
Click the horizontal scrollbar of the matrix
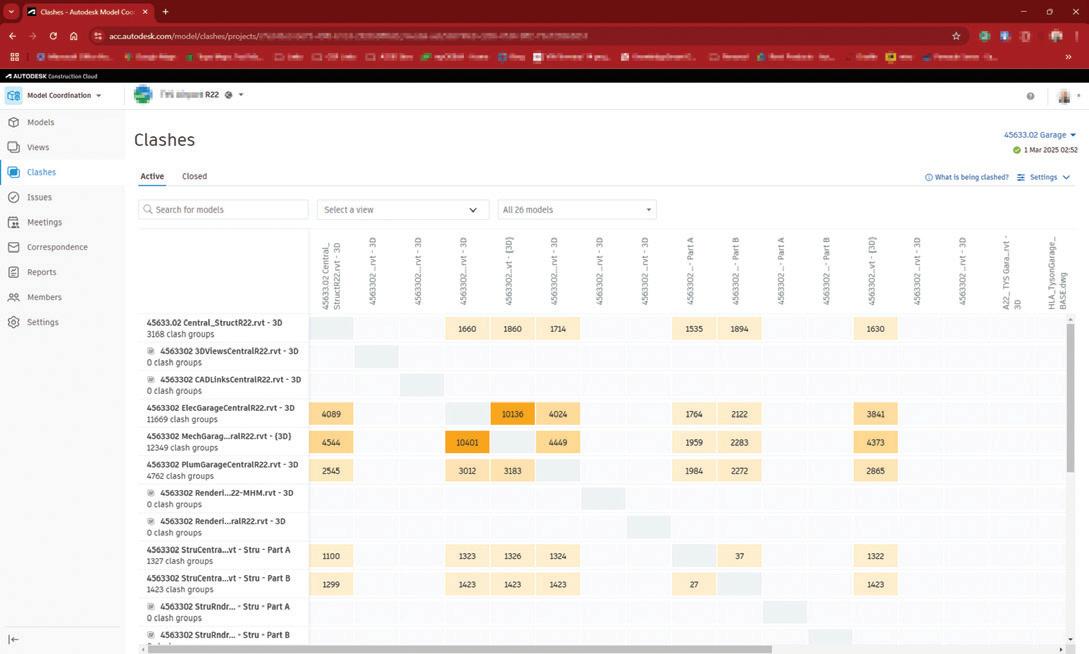460,650
